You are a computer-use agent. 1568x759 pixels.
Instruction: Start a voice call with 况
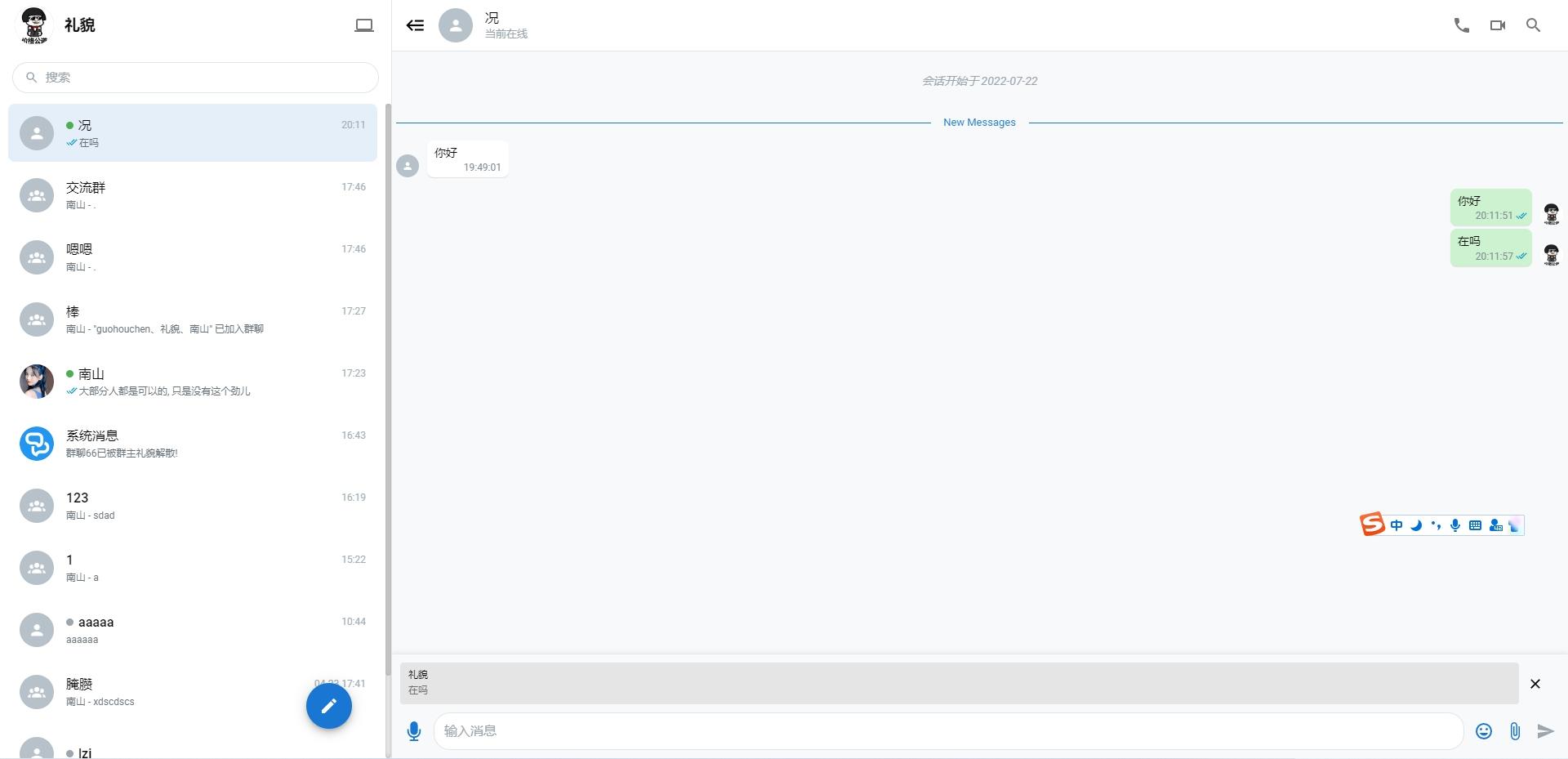pos(1462,25)
